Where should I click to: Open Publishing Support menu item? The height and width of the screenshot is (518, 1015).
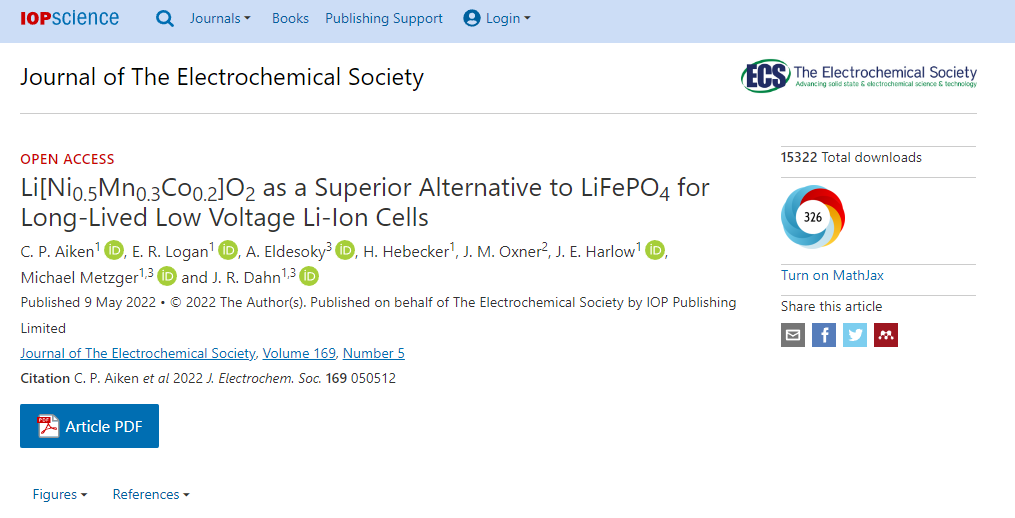(x=384, y=18)
